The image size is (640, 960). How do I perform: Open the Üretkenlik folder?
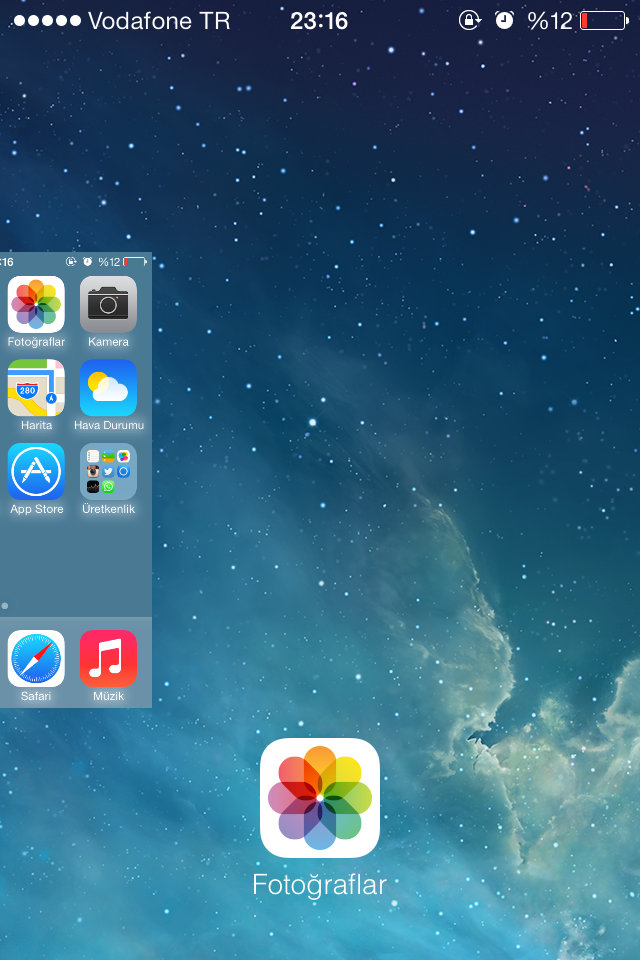(x=108, y=471)
